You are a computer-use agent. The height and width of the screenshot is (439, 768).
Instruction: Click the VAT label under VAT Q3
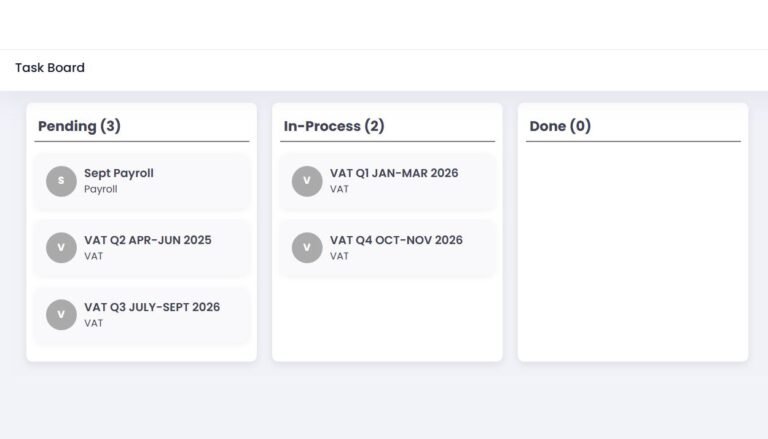[x=94, y=323]
